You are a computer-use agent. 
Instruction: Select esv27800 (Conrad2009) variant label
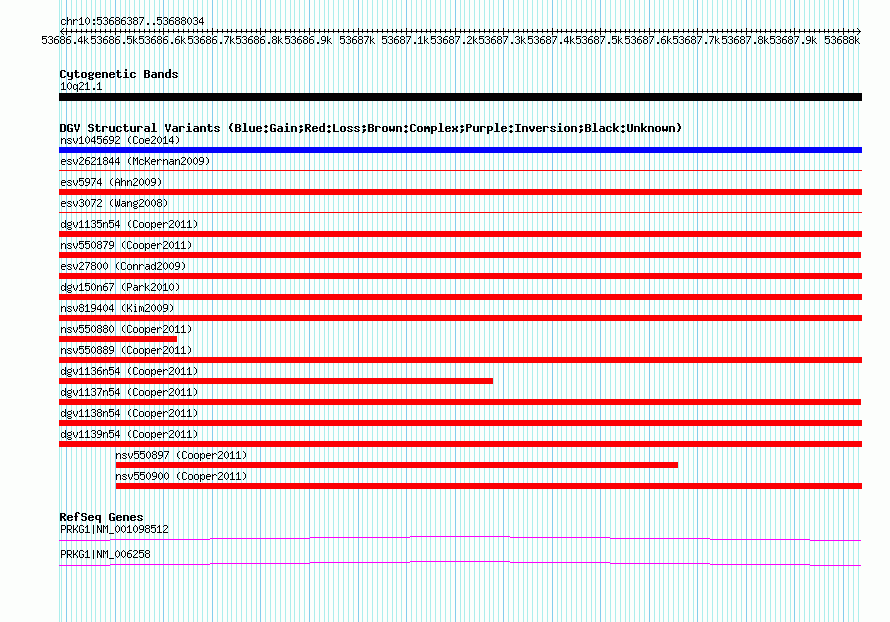pos(123,266)
